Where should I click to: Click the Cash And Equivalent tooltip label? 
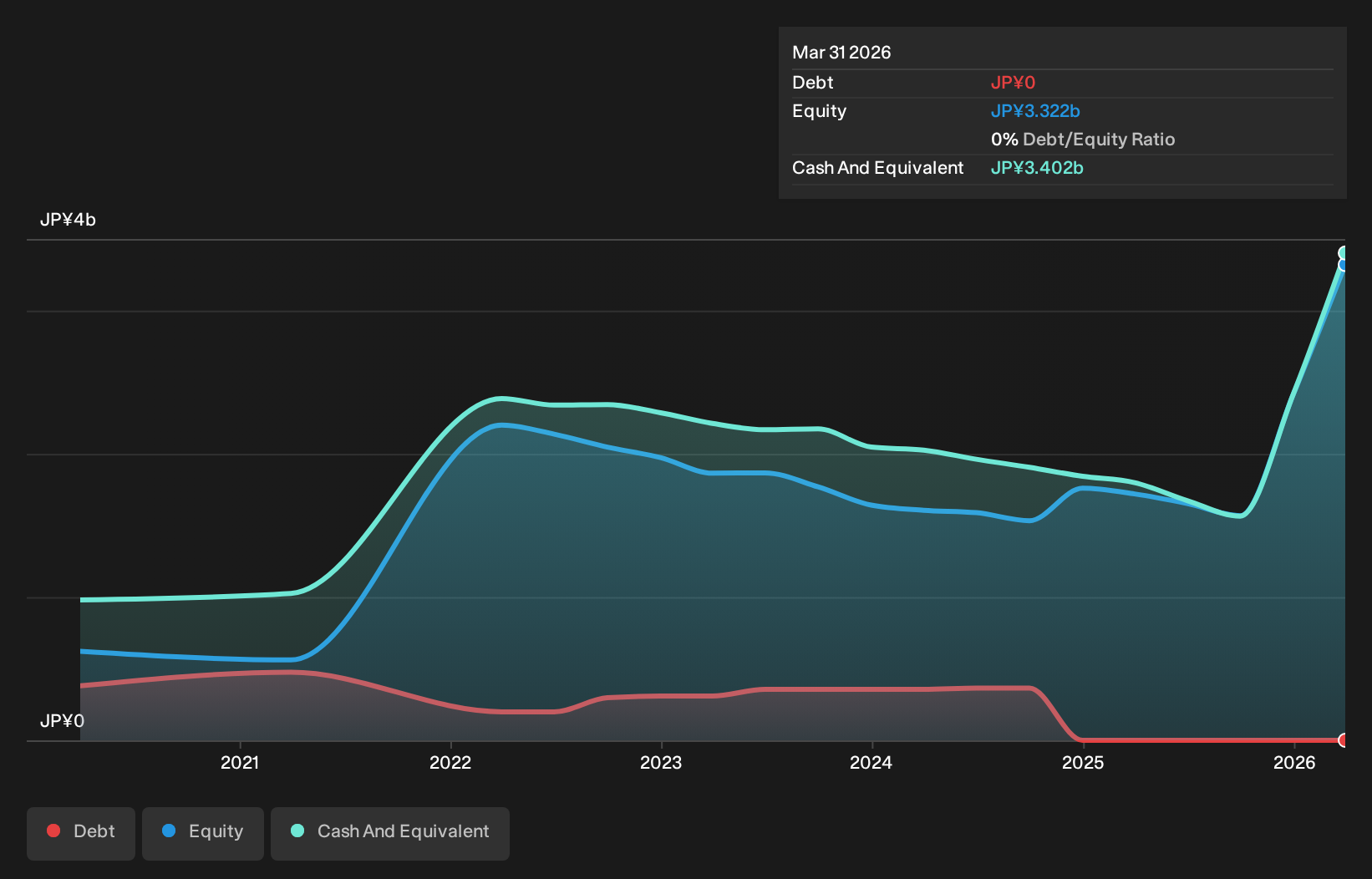click(x=877, y=167)
